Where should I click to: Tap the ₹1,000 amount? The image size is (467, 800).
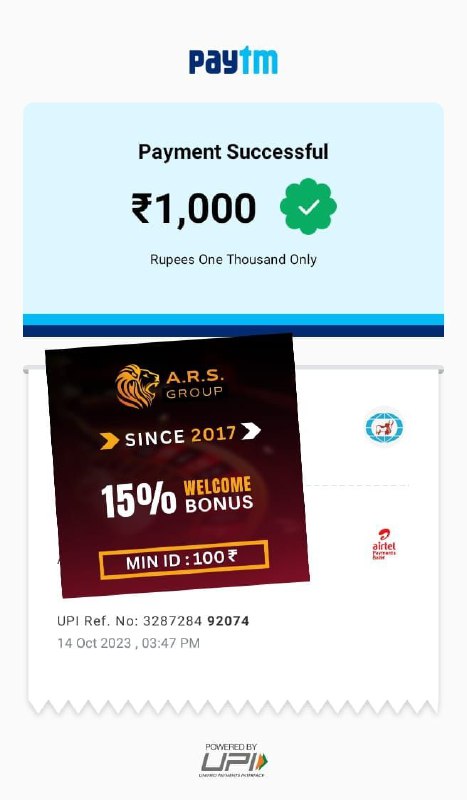point(194,208)
